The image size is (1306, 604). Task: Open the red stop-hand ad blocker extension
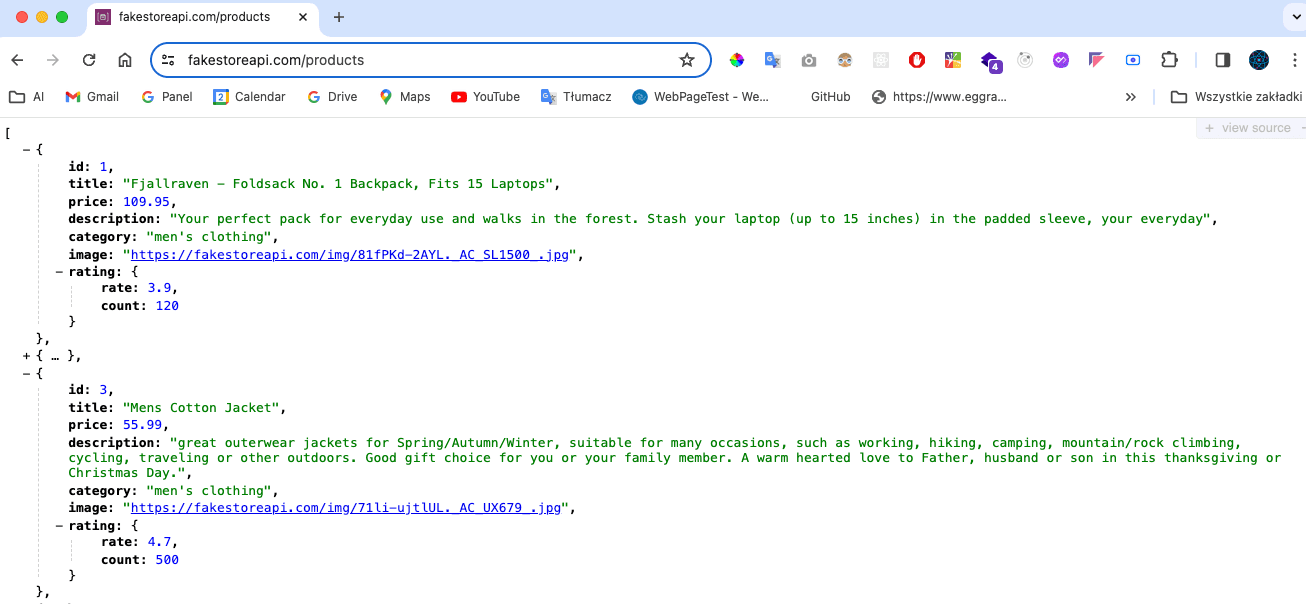917,60
